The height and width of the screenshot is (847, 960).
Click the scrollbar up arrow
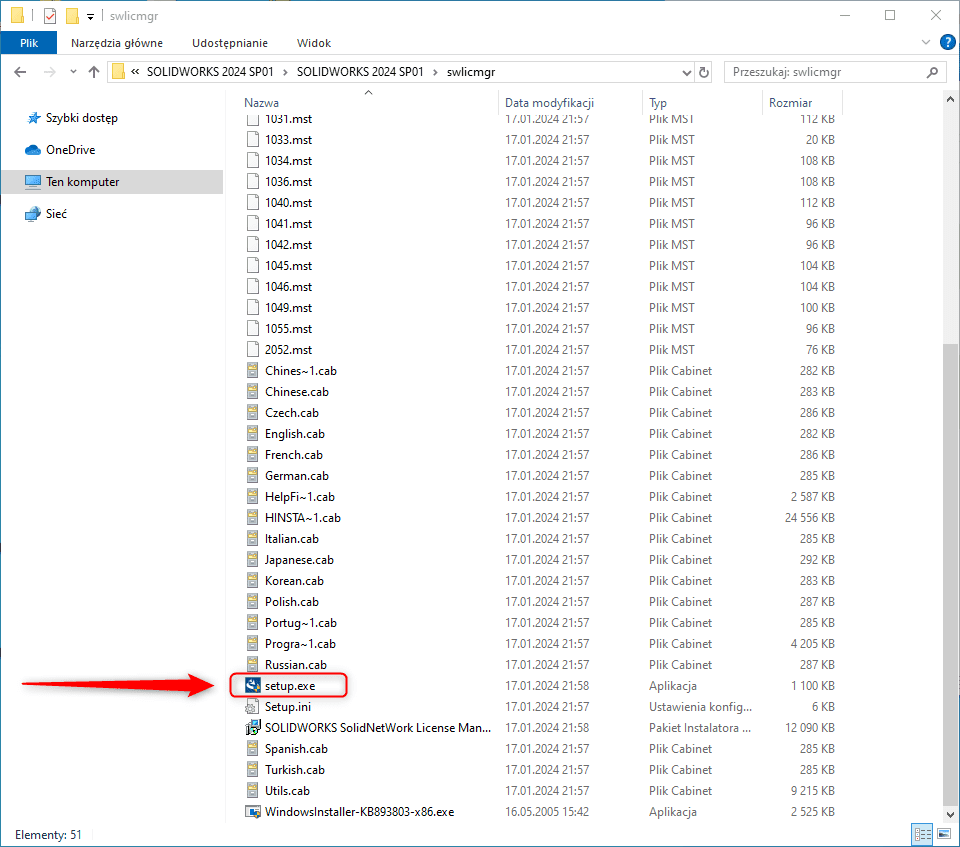pos(950,99)
